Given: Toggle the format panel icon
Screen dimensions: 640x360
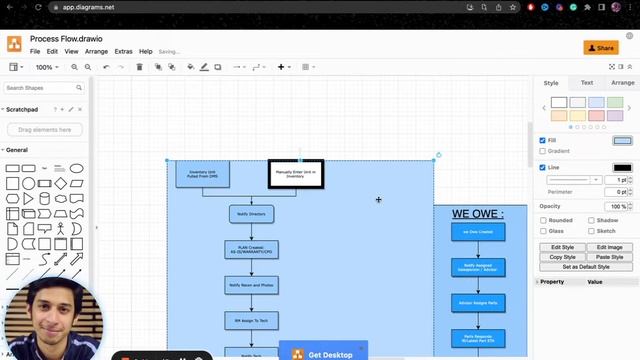Looking at the screenshot, I should 620,67.
